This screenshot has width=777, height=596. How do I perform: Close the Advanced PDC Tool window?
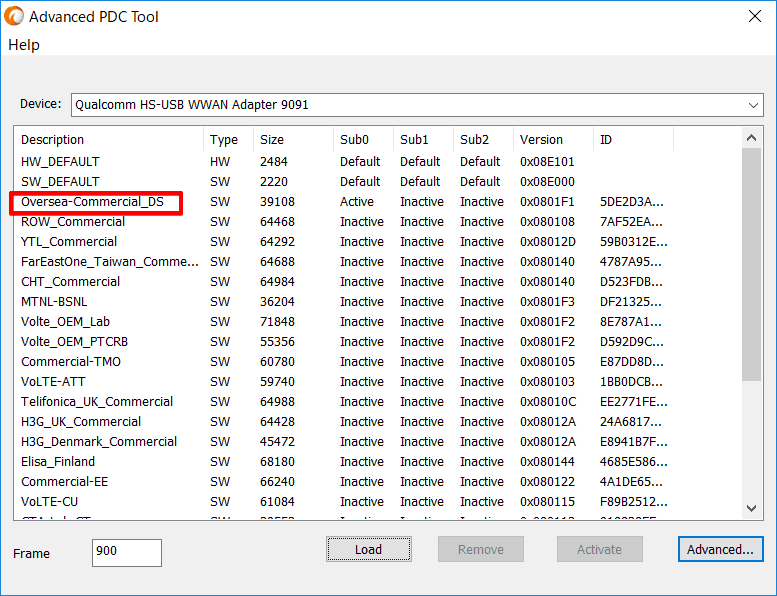(x=754, y=16)
